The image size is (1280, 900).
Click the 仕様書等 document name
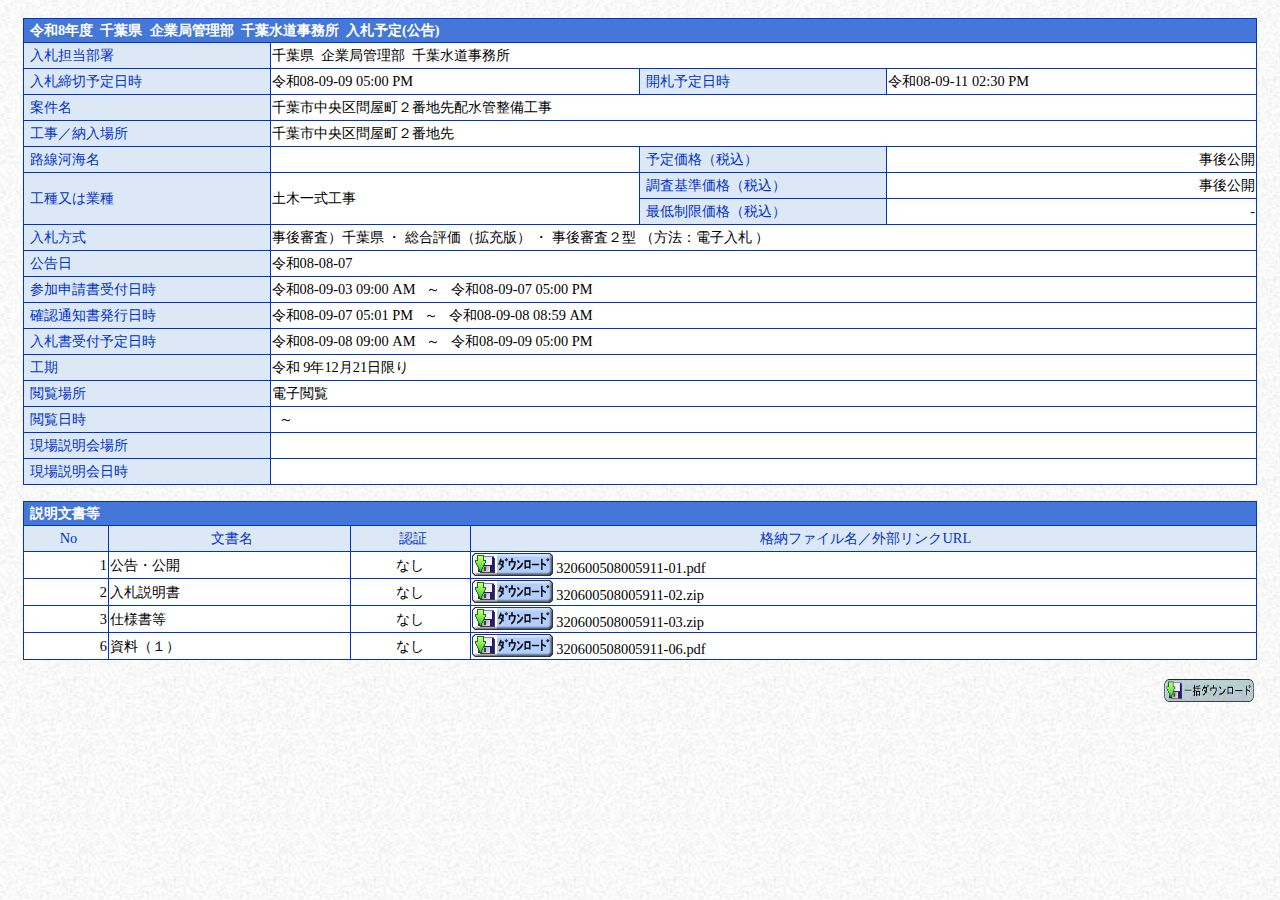pyautogui.click(x=138, y=619)
